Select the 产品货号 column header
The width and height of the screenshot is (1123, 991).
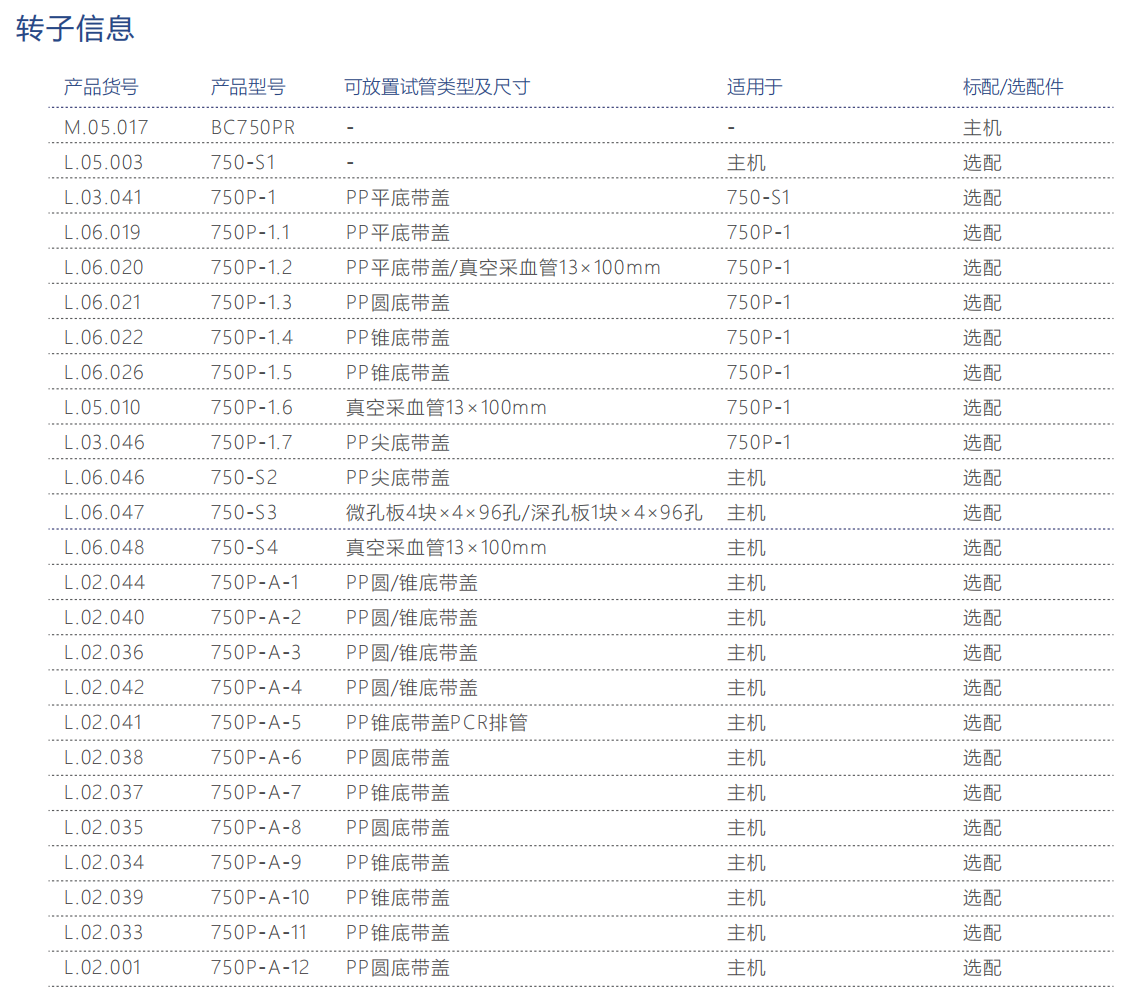(x=101, y=87)
